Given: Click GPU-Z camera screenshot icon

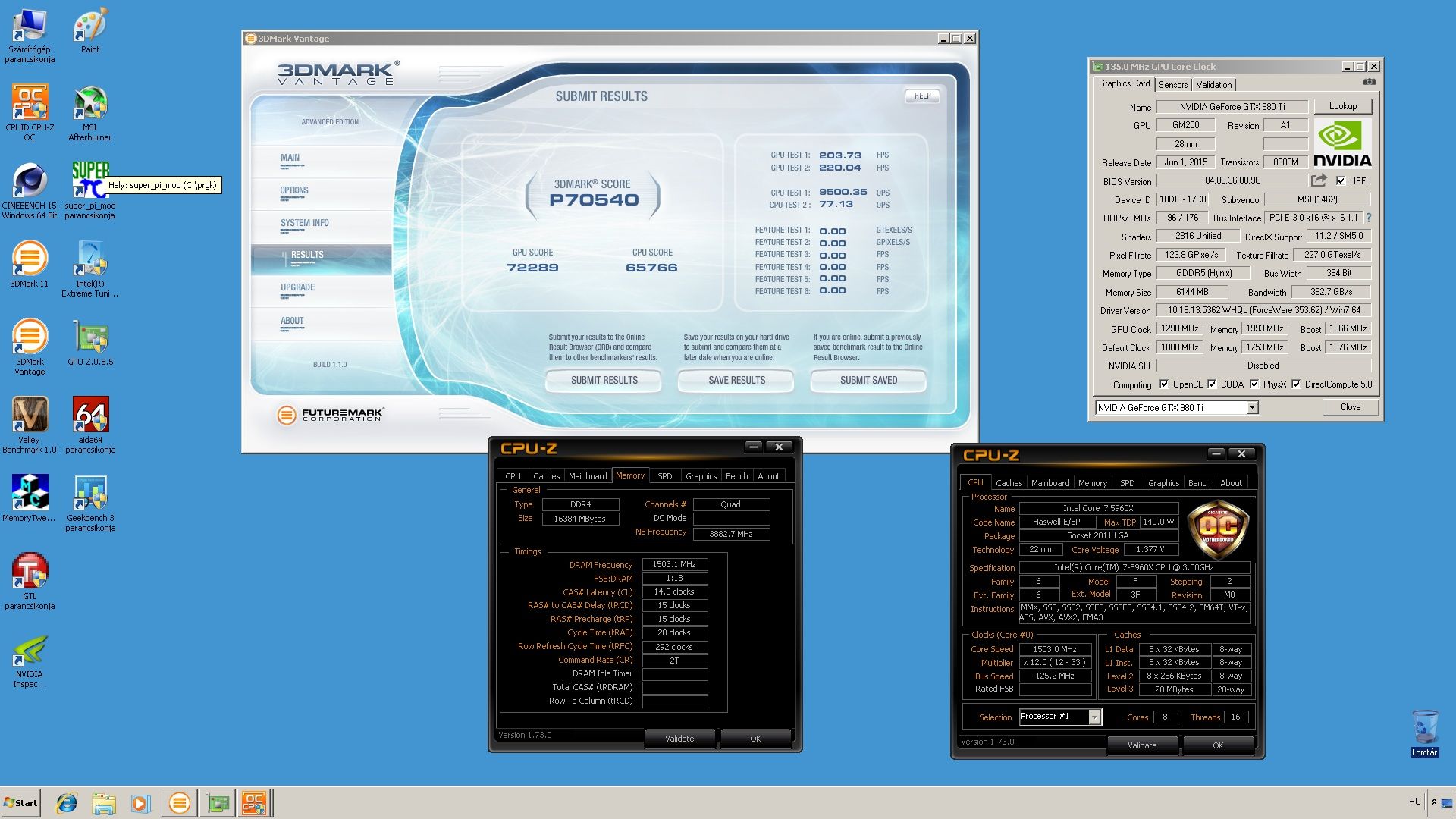Looking at the screenshot, I should click(1369, 82).
